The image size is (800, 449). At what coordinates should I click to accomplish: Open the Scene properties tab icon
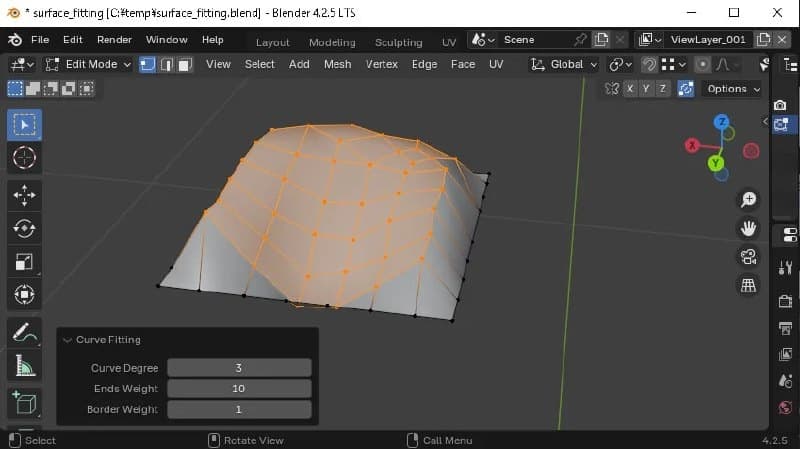pos(786,381)
